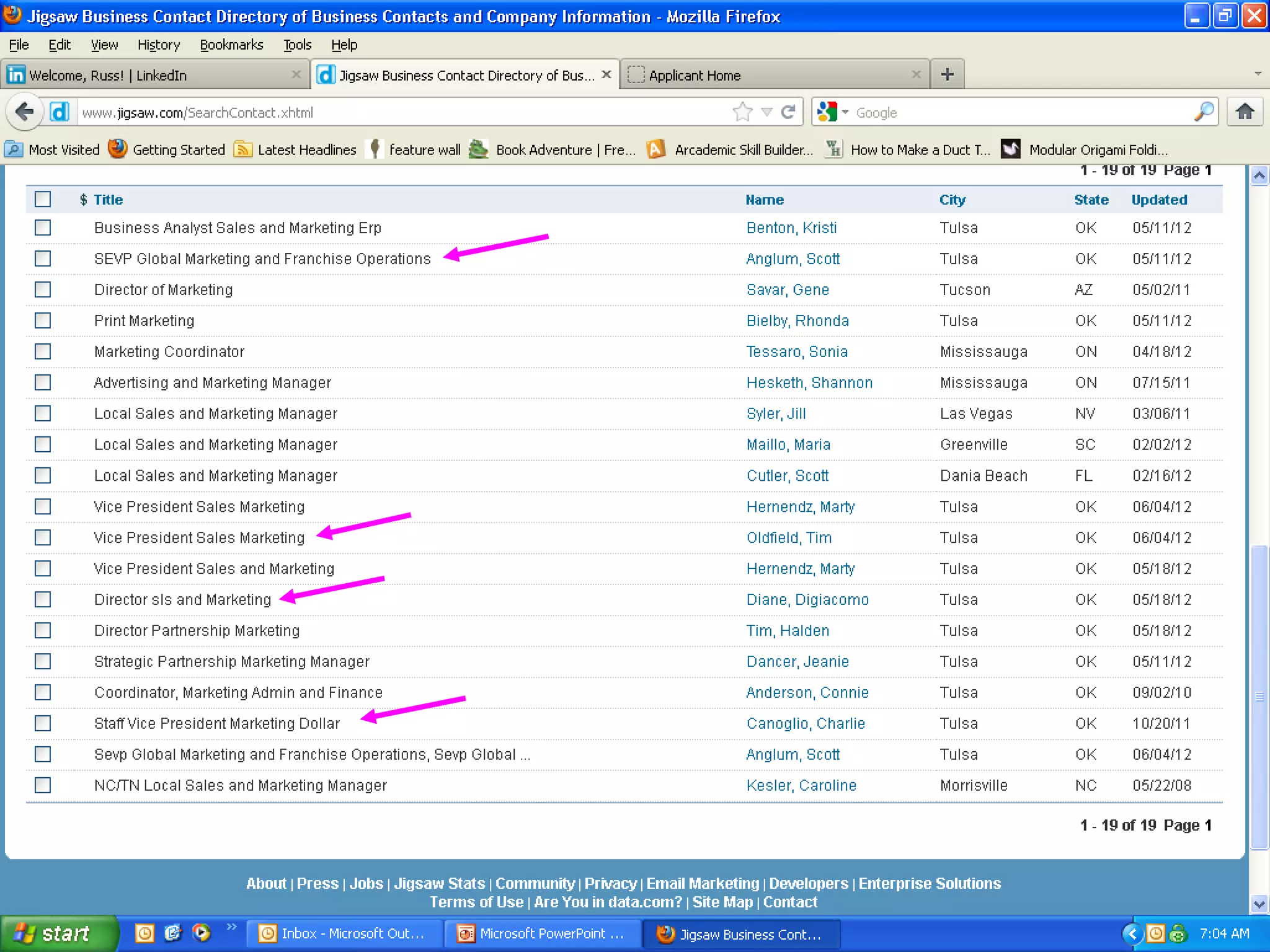Bookmark this page with the star icon
Viewport: 1270px width, 952px height.
tap(742, 112)
